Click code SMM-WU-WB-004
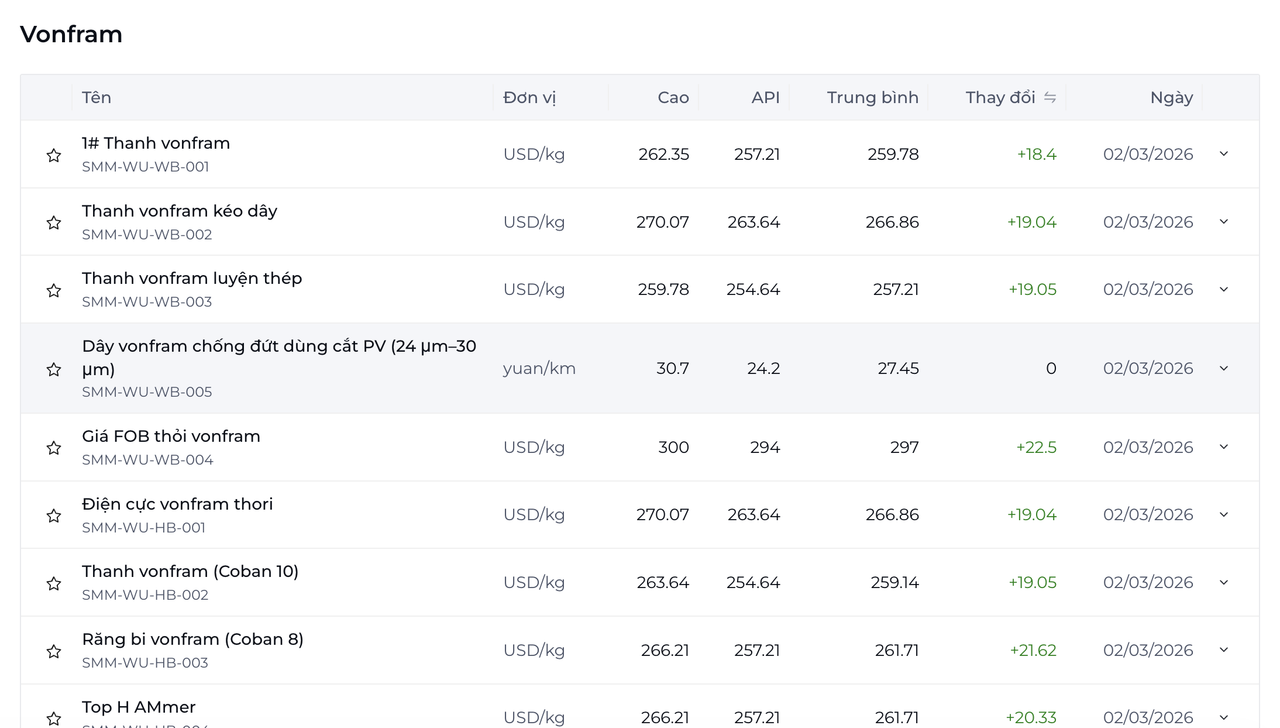 coord(147,460)
